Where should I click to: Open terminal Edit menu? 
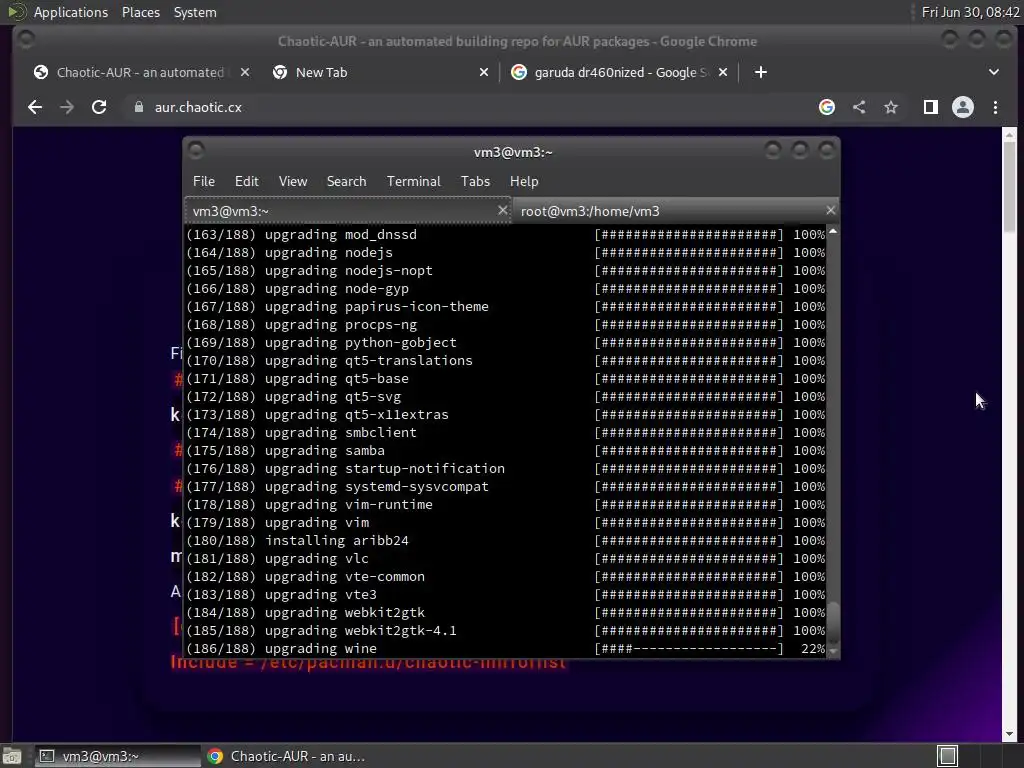[x=247, y=182]
